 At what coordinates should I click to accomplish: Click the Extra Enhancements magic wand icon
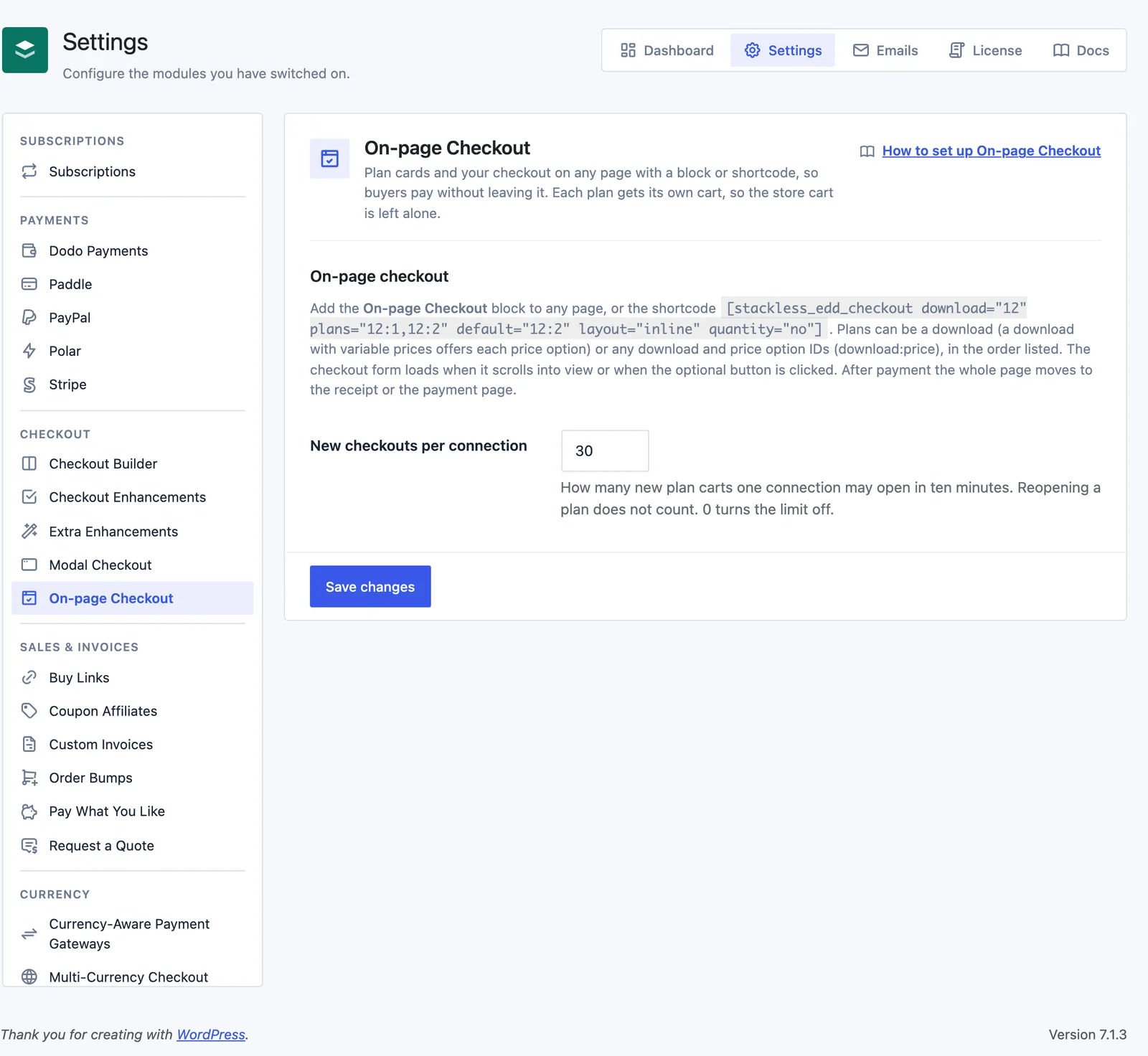pos(29,531)
